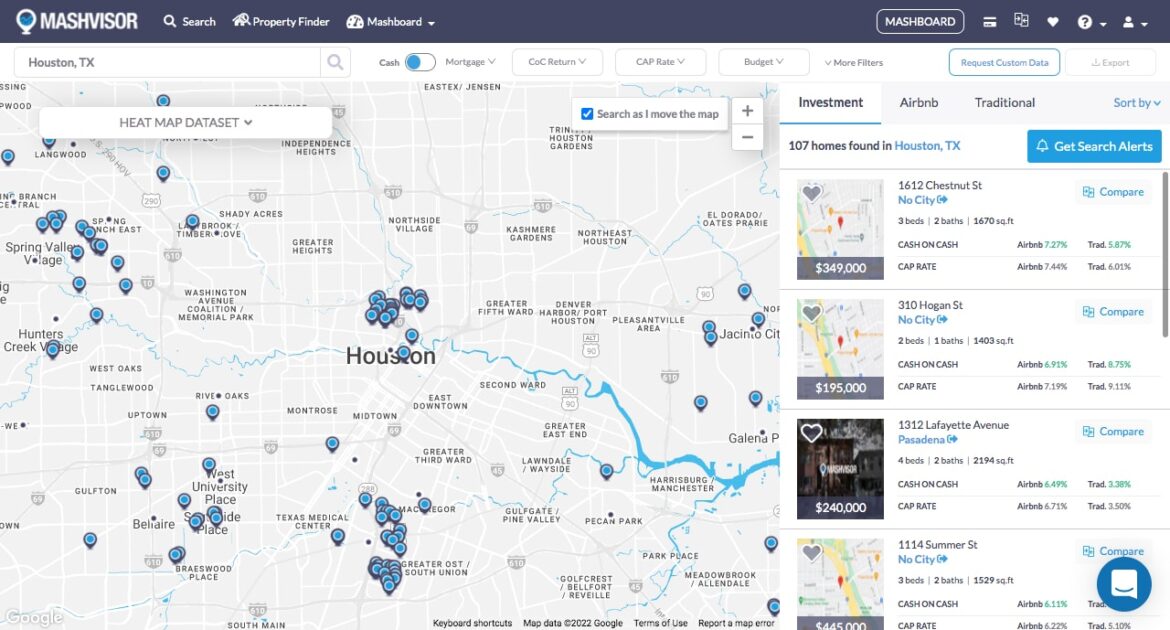
Task: Click the help question mark icon
Action: [1087, 20]
